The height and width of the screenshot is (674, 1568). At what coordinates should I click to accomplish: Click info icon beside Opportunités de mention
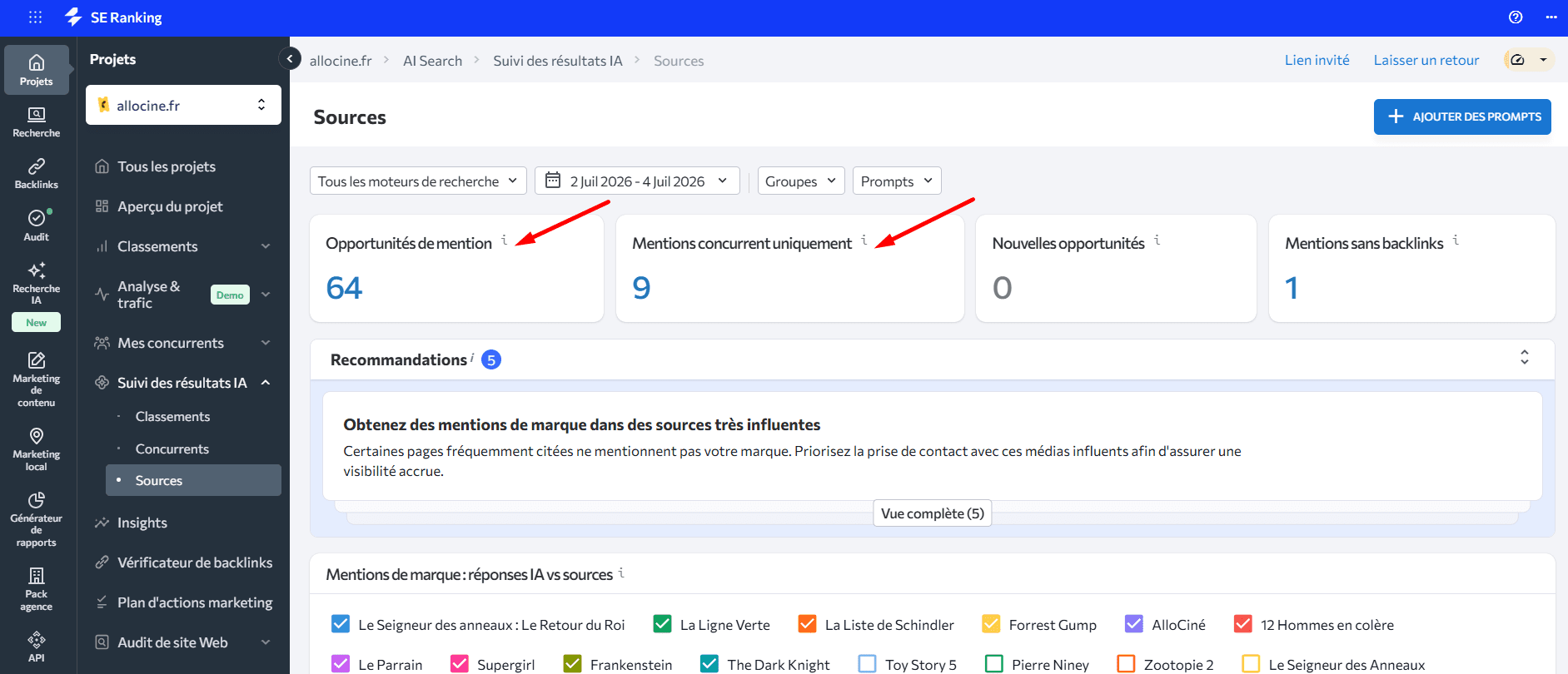pyautogui.click(x=505, y=240)
